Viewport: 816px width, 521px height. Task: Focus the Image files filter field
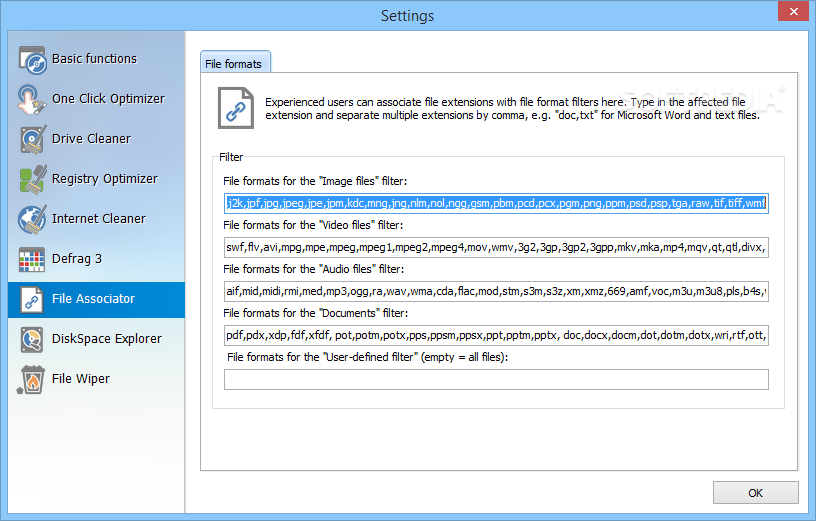(496, 203)
